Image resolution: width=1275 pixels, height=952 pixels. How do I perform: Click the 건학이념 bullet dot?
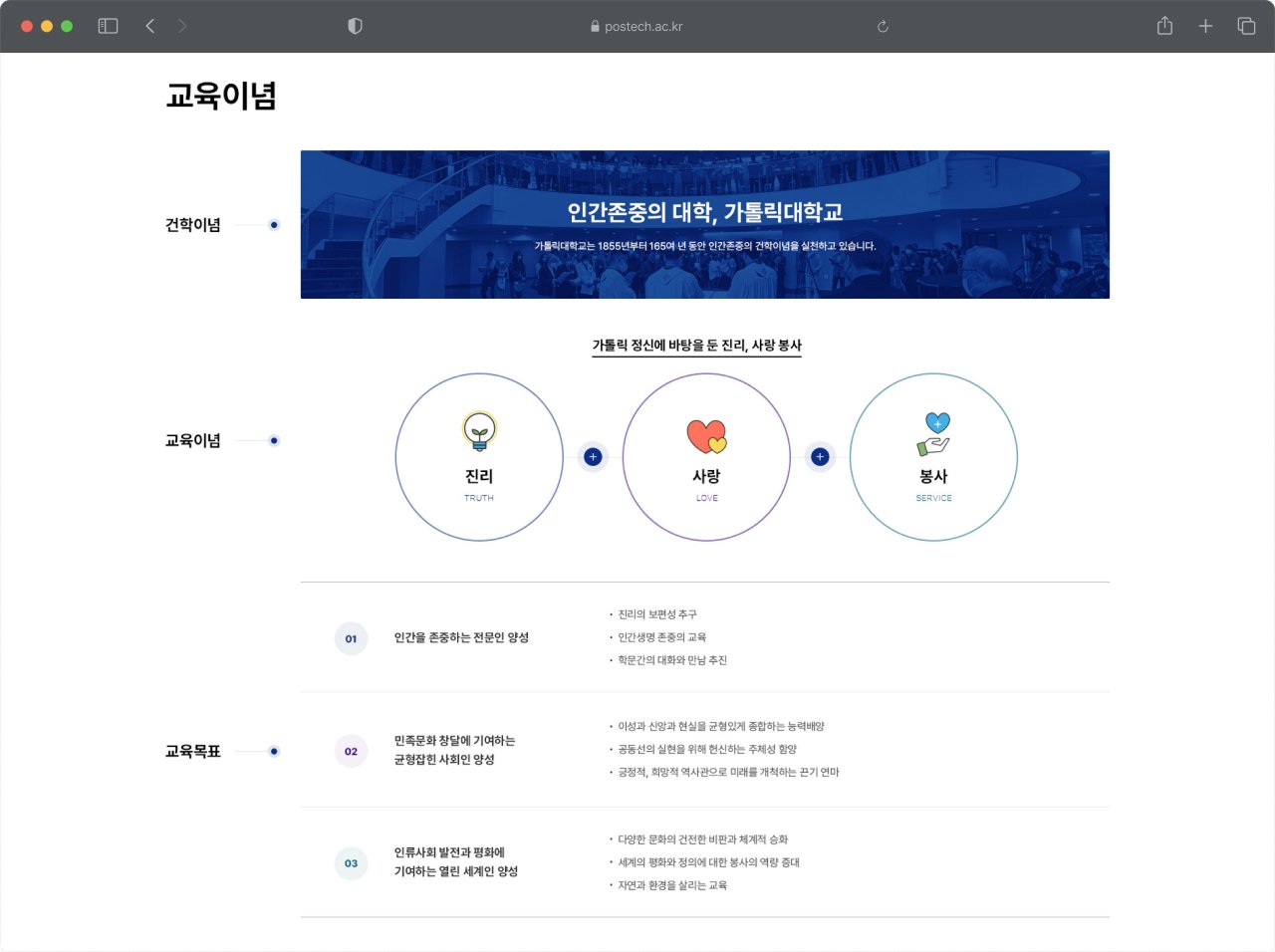274,225
